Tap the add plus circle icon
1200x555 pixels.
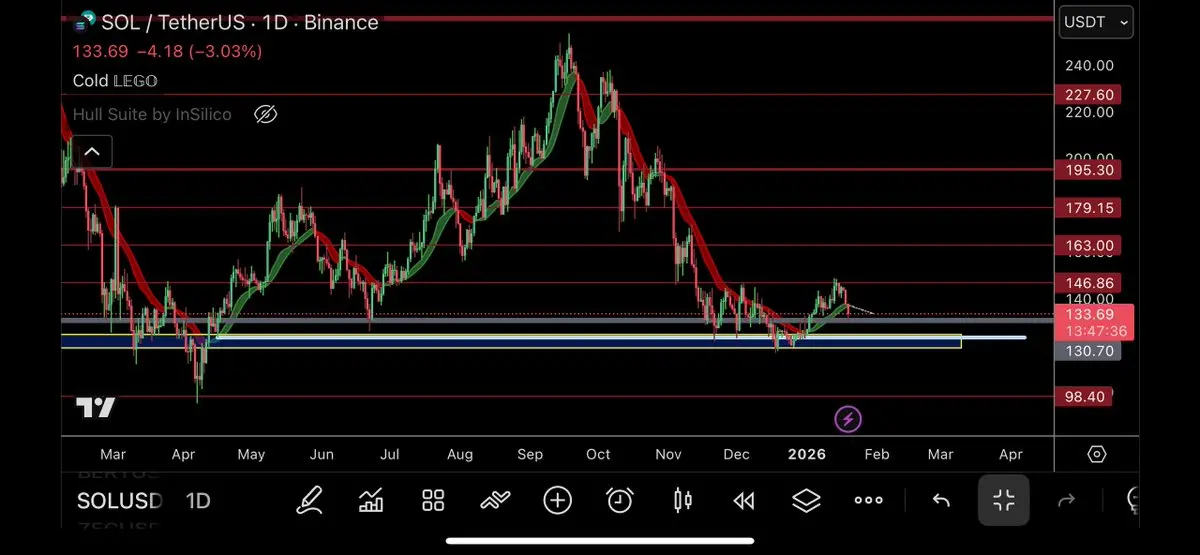[x=557, y=500]
